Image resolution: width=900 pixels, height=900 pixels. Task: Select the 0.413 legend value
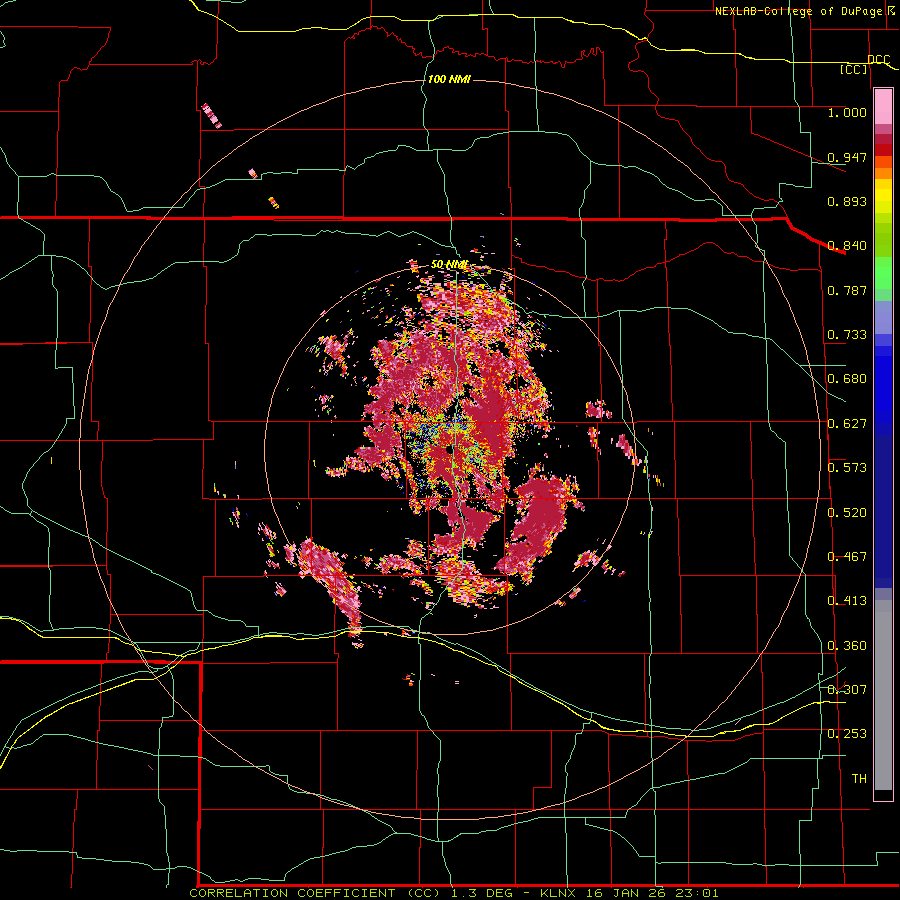pyautogui.click(x=847, y=601)
